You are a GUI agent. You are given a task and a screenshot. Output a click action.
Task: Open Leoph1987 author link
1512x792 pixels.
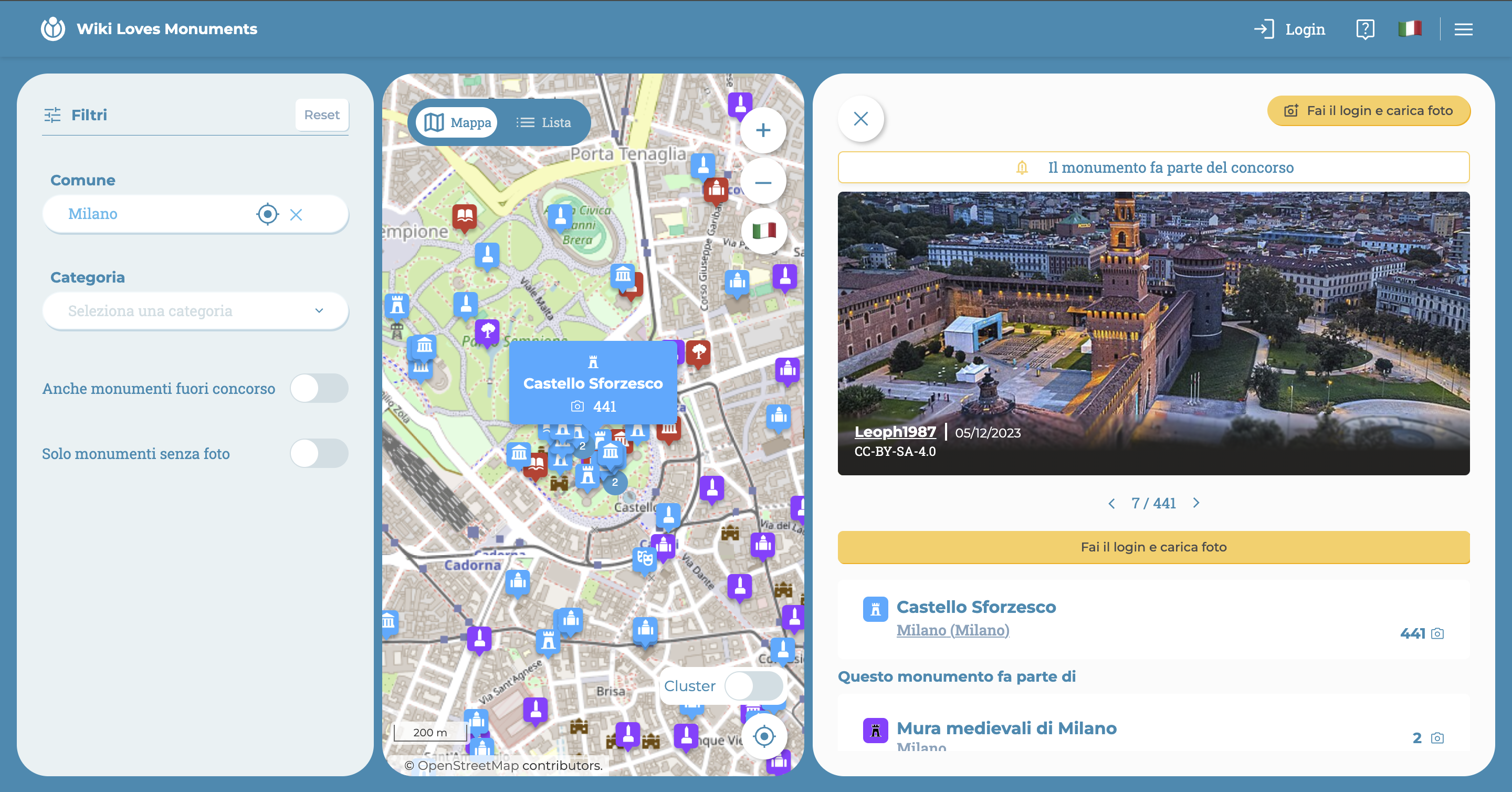pos(895,432)
